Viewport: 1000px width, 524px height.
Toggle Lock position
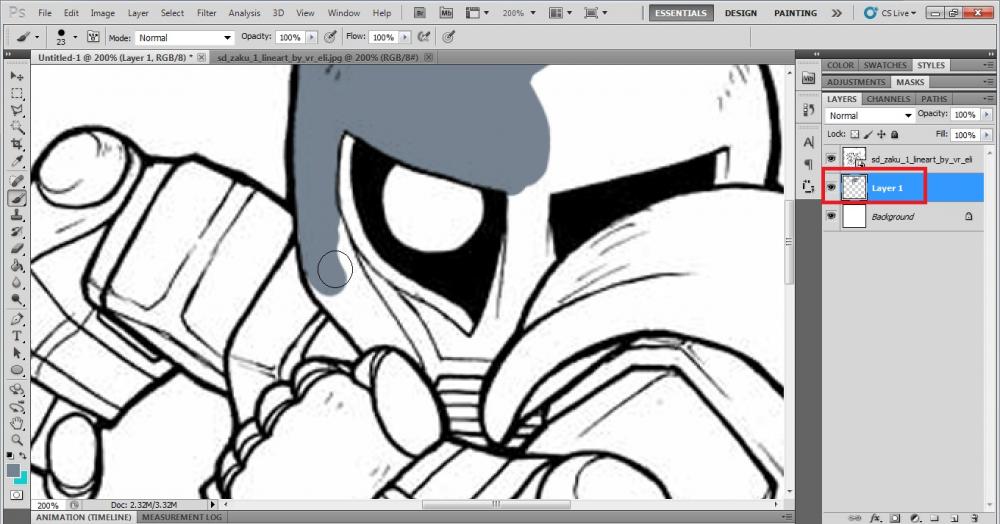coord(881,135)
